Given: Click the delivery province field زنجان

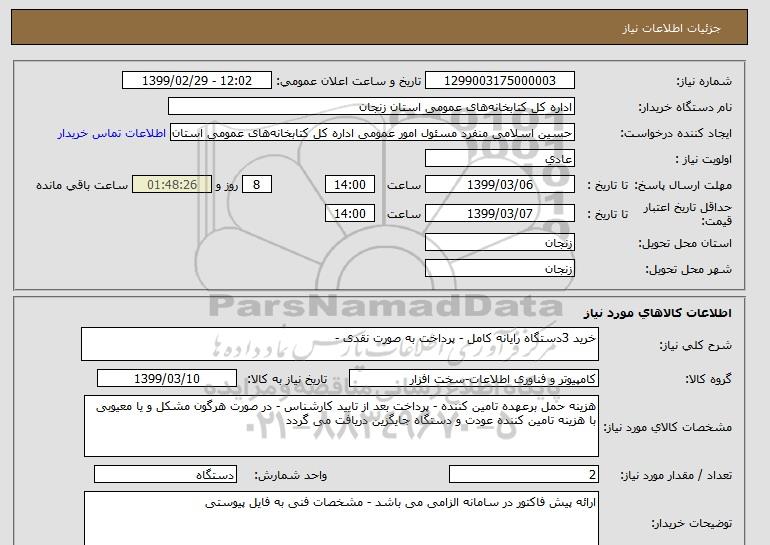Looking at the screenshot, I should tap(499, 243).
